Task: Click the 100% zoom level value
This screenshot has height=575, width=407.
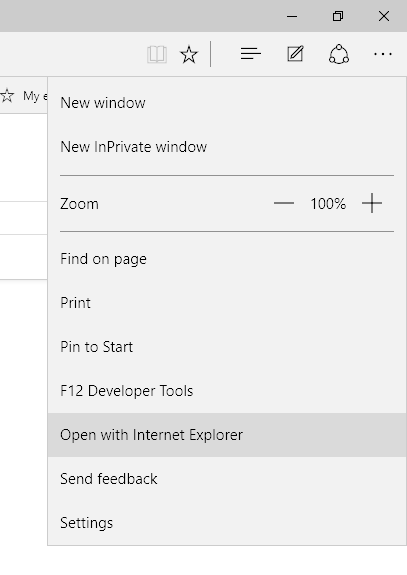Action: click(x=328, y=204)
